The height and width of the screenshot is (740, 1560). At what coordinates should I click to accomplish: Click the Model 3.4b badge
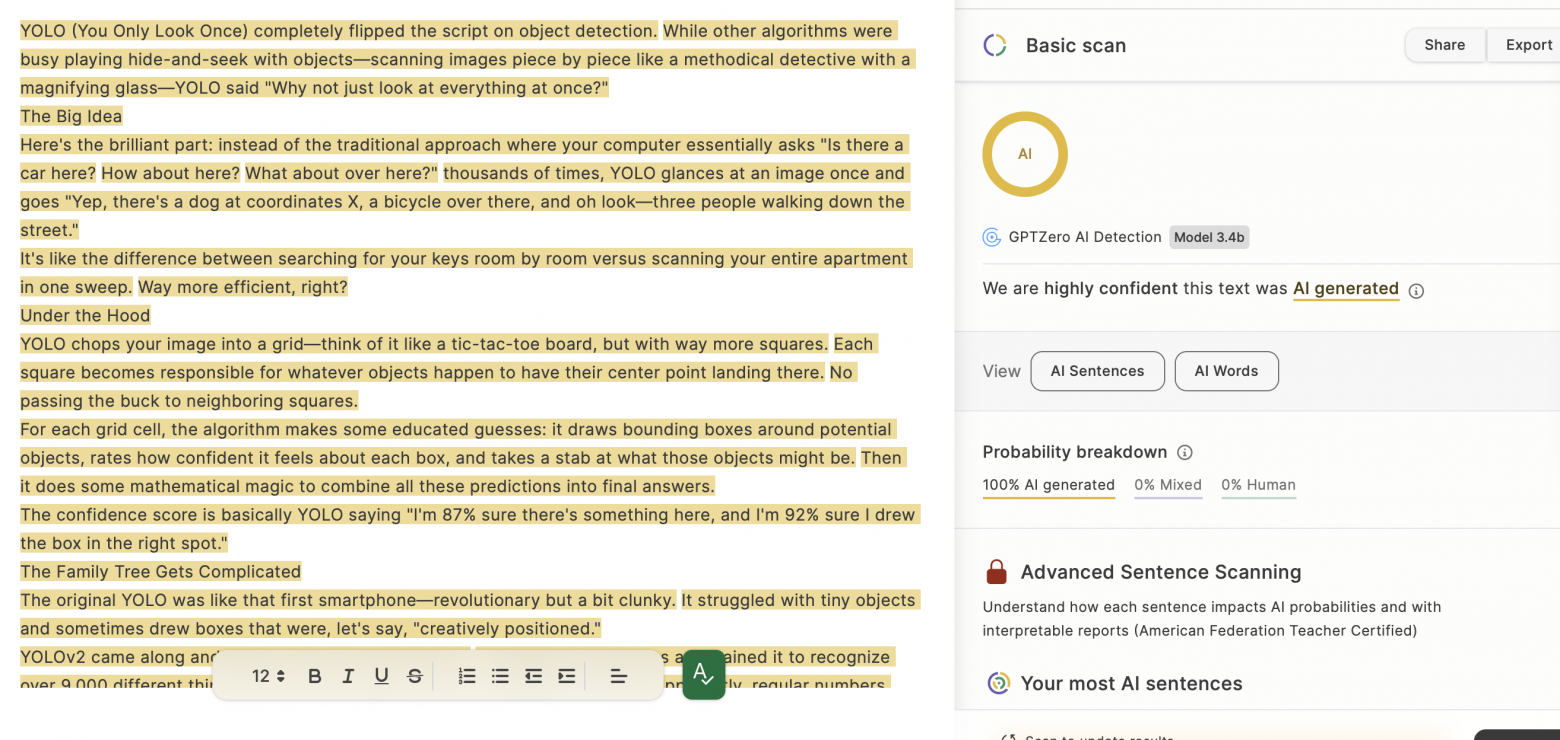tap(1209, 237)
